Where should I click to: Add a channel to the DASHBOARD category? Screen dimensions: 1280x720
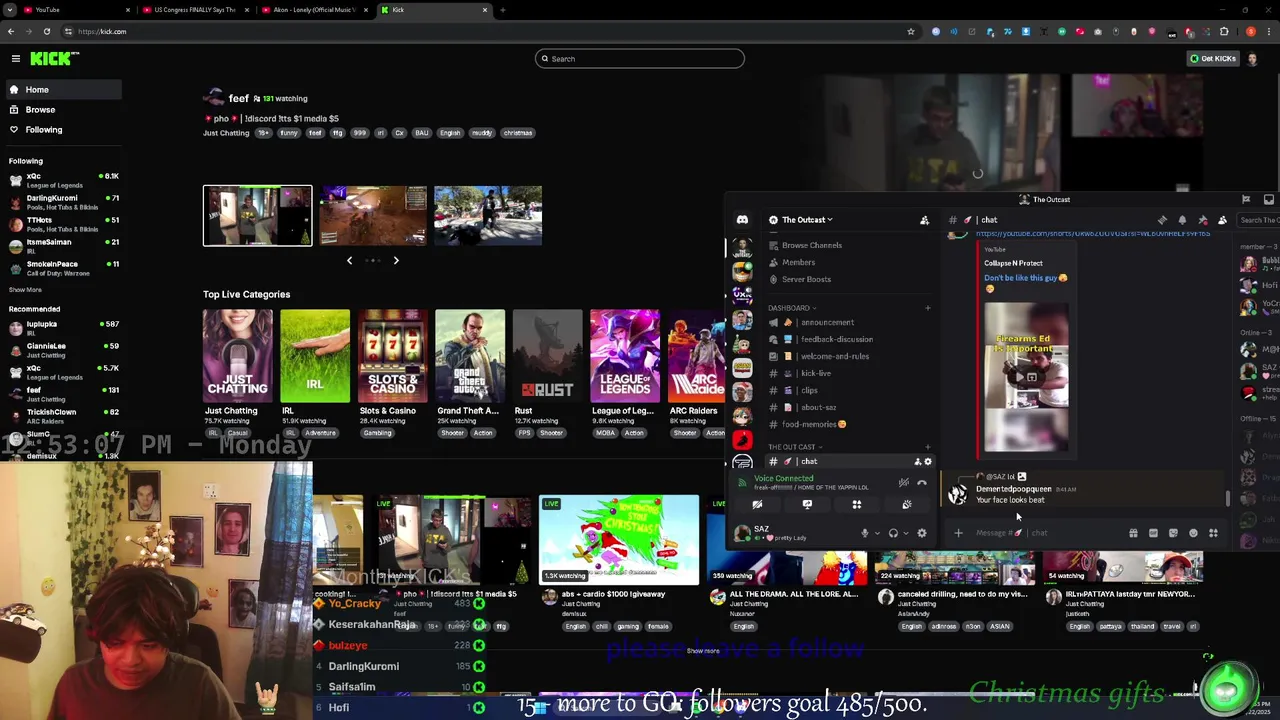click(928, 308)
